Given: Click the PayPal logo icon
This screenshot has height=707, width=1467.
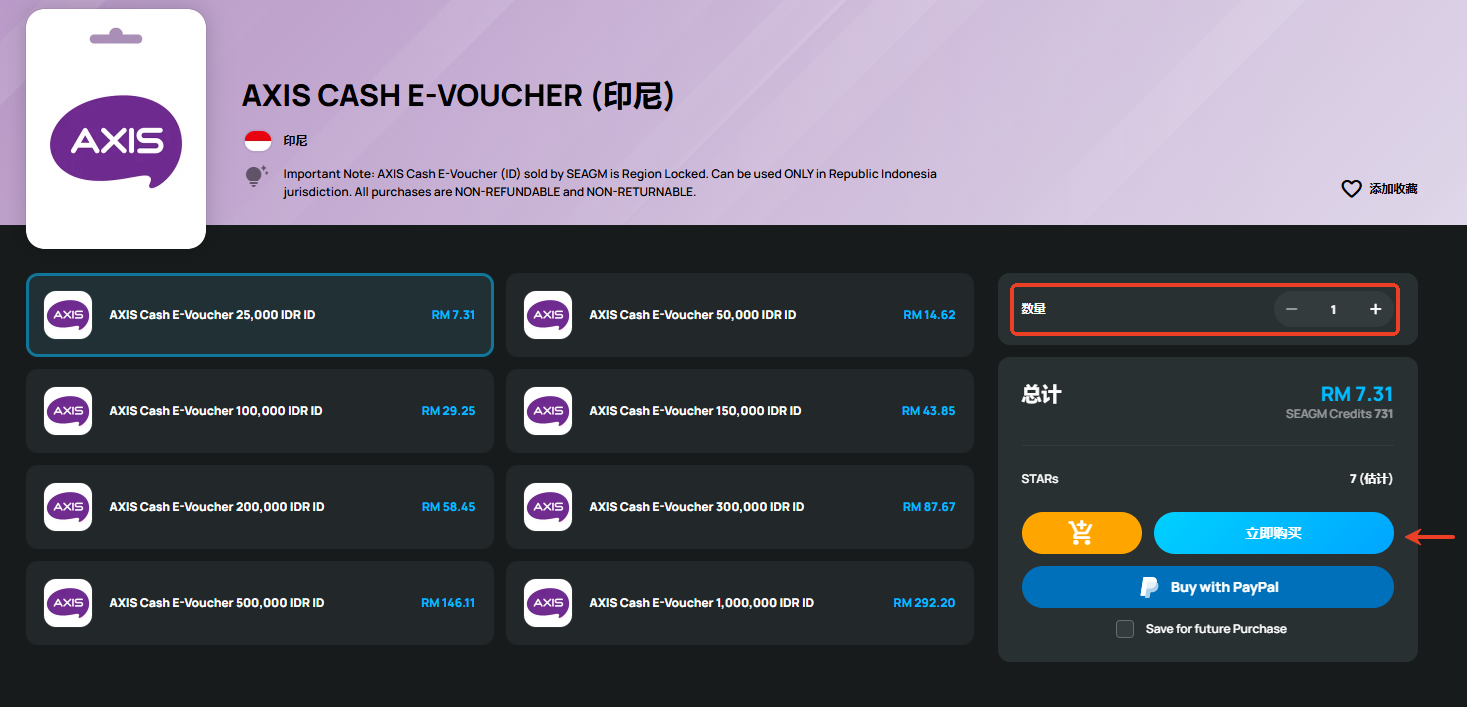Looking at the screenshot, I should tap(1150, 587).
